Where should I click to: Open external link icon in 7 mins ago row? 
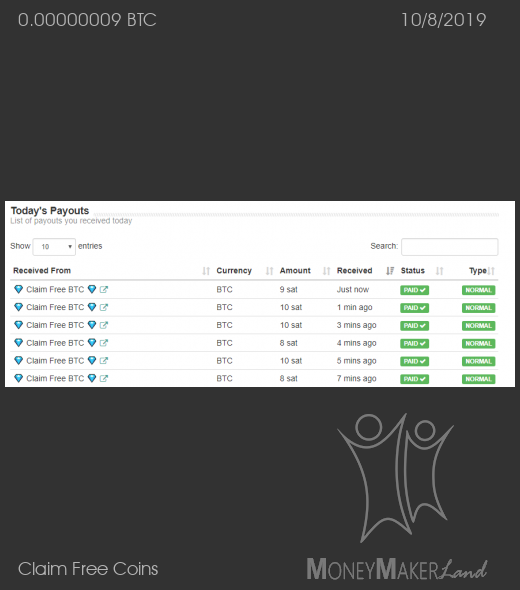click(x=104, y=378)
